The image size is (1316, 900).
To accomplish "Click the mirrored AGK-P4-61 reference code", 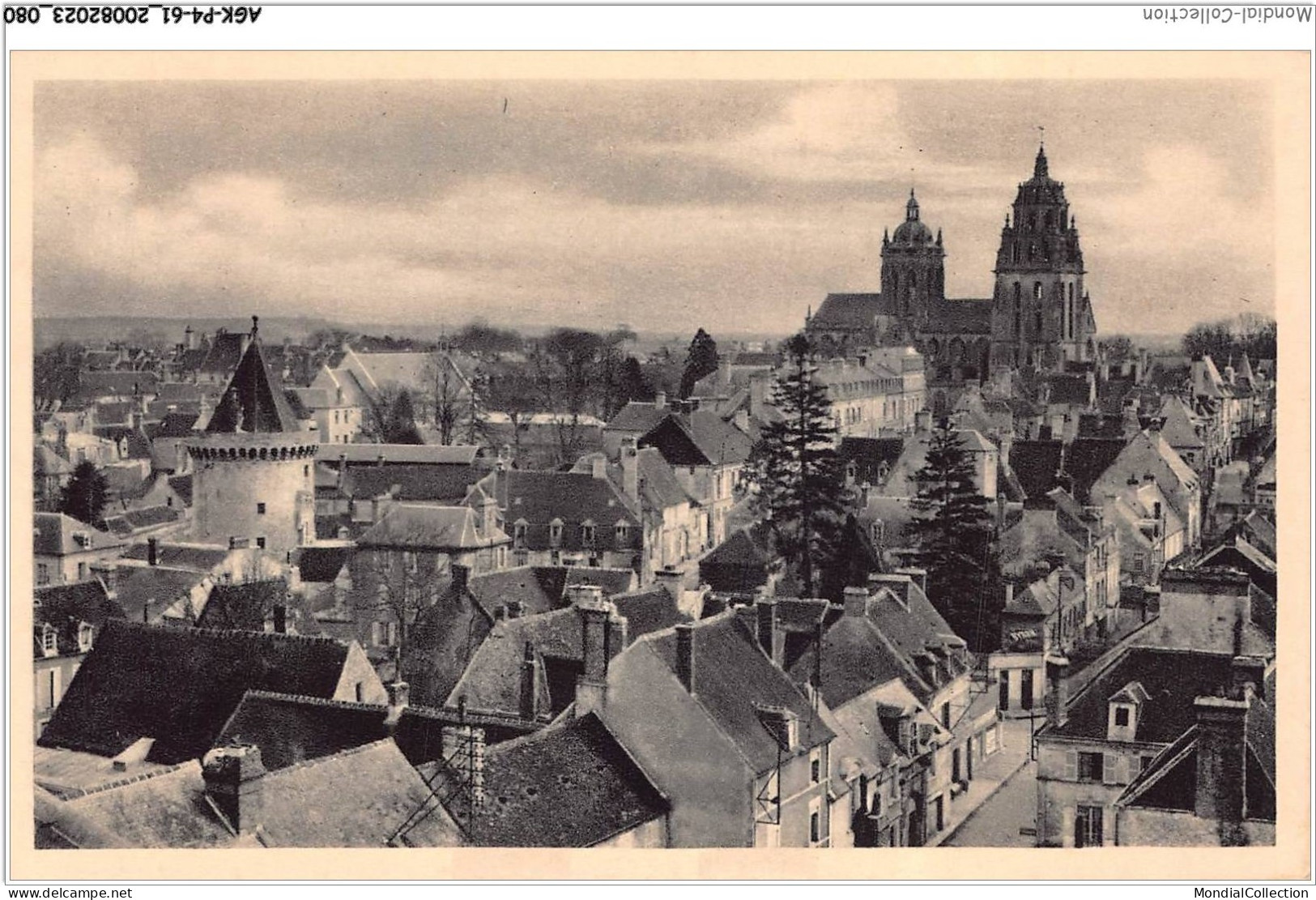I will tap(134, 14).
